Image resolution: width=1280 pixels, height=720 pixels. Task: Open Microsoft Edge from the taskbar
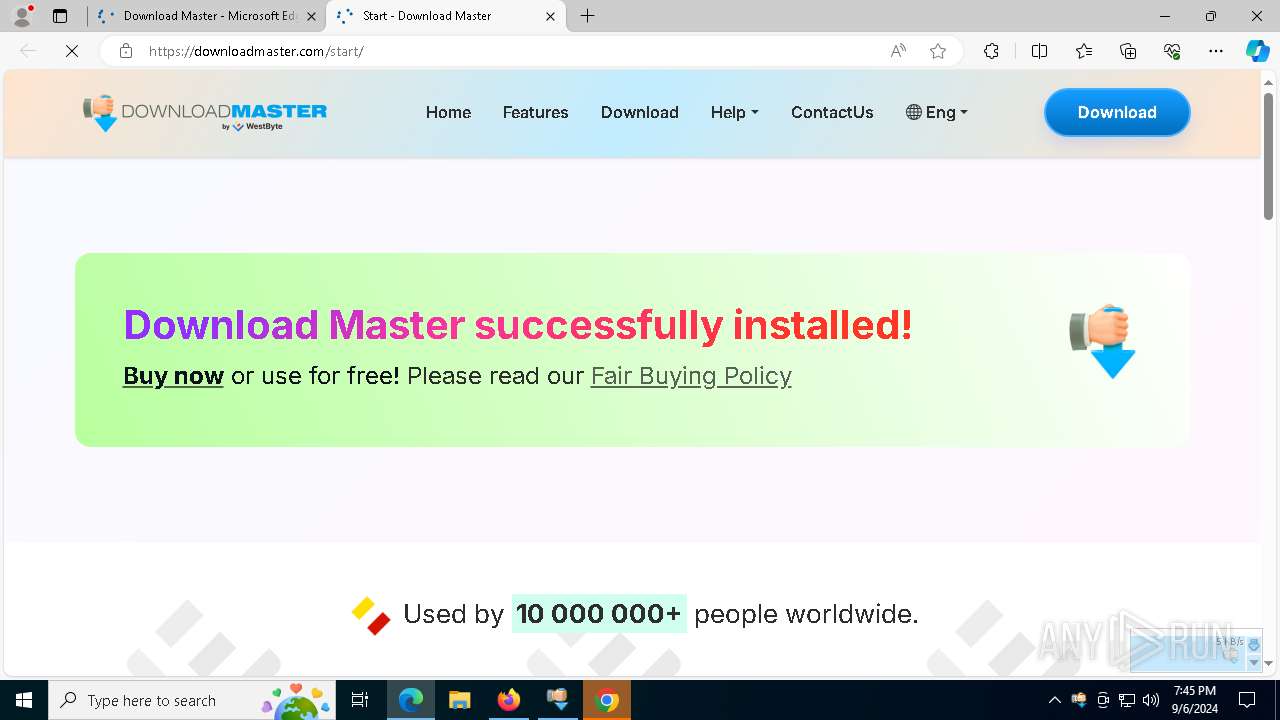(x=411, y=700)
